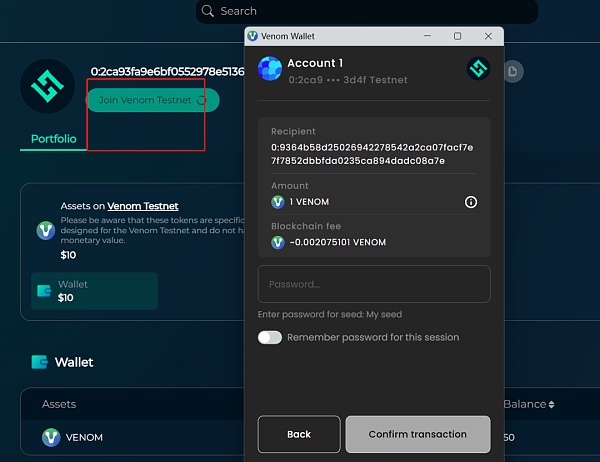
Task: Click the Venom icon beside 1 VENOM
Action: click(x=278, y=202)
